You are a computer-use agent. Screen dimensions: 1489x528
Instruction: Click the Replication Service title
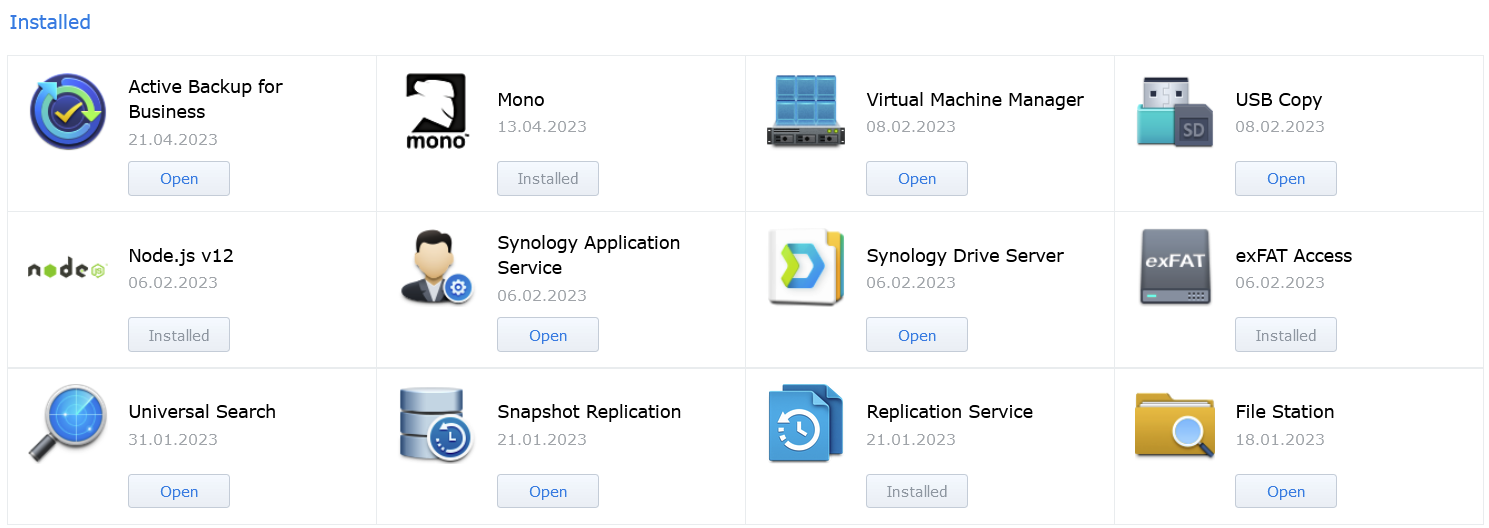pos(950,412)
